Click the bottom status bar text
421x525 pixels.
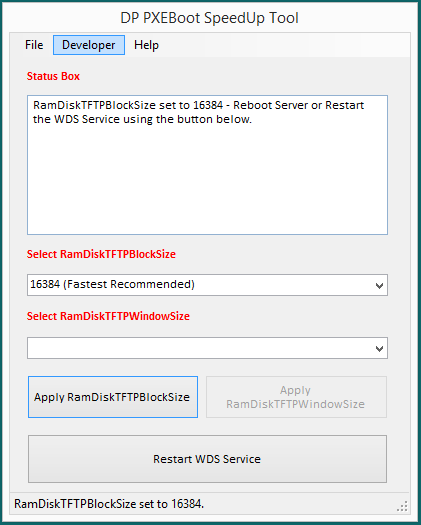coord(109,504)
